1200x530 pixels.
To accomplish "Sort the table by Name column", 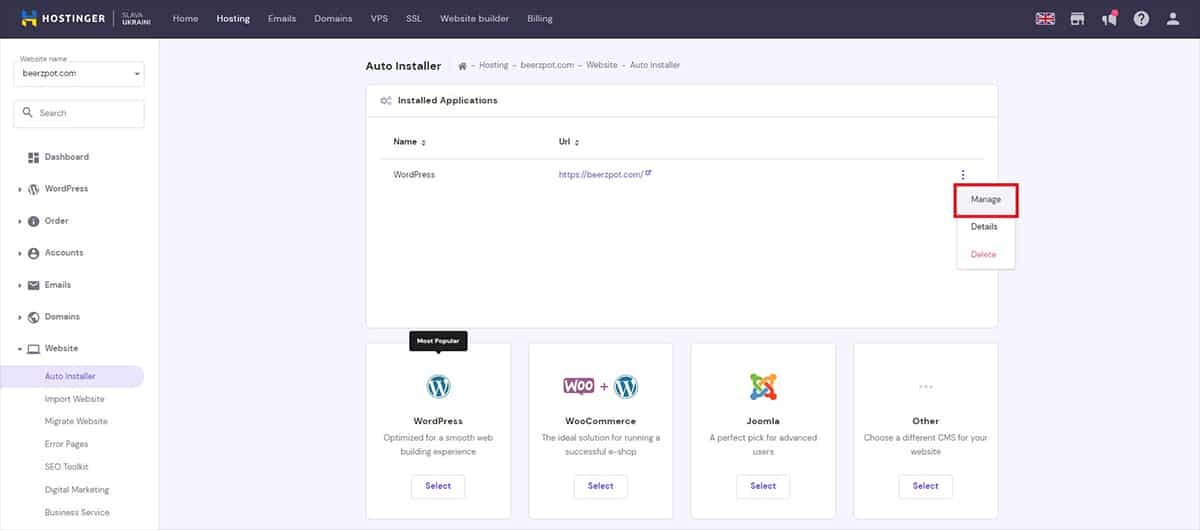I will tap(409, 142).
